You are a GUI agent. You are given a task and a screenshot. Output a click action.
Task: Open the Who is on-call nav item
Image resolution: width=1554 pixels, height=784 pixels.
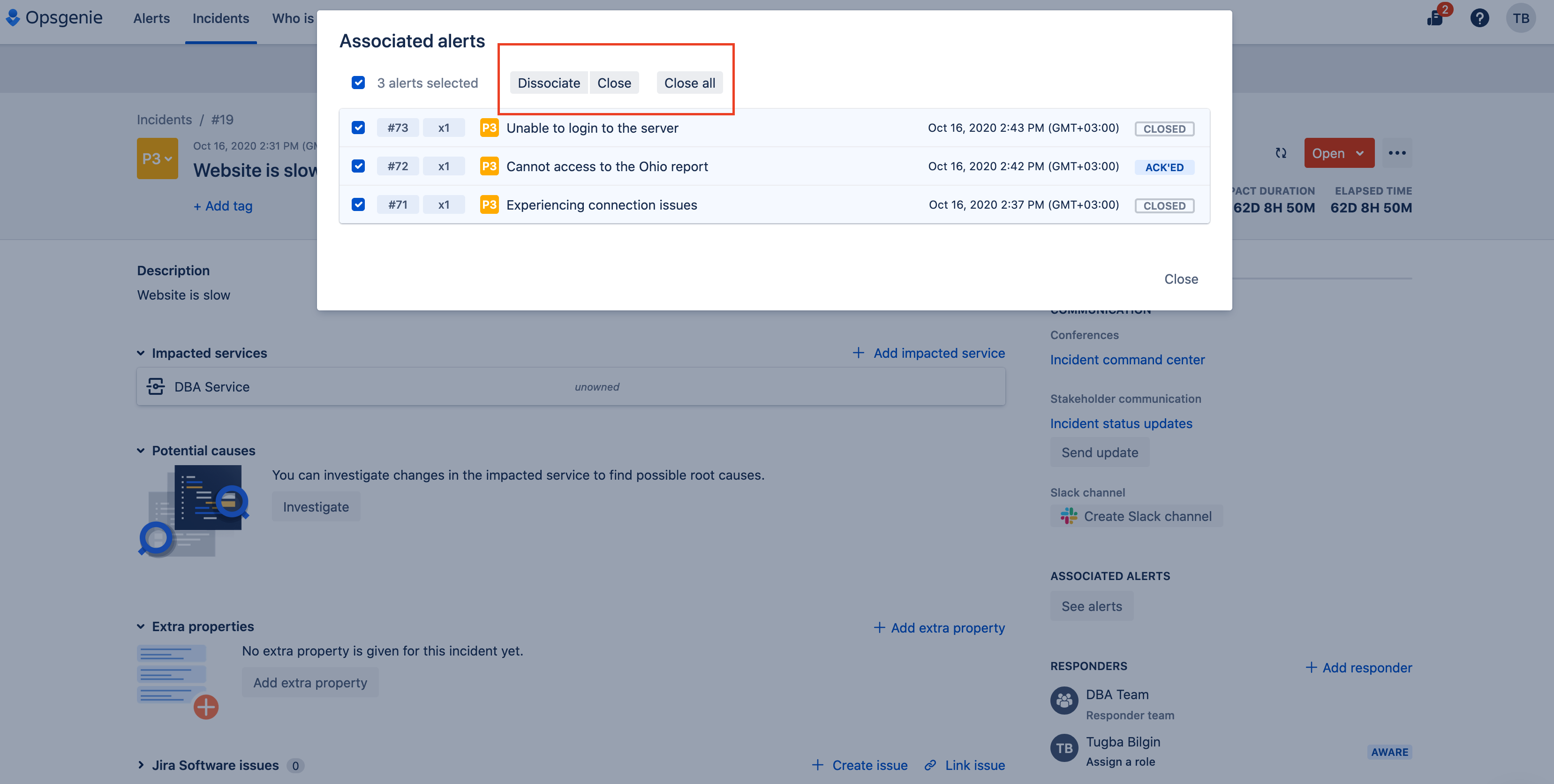click(293, 18)
